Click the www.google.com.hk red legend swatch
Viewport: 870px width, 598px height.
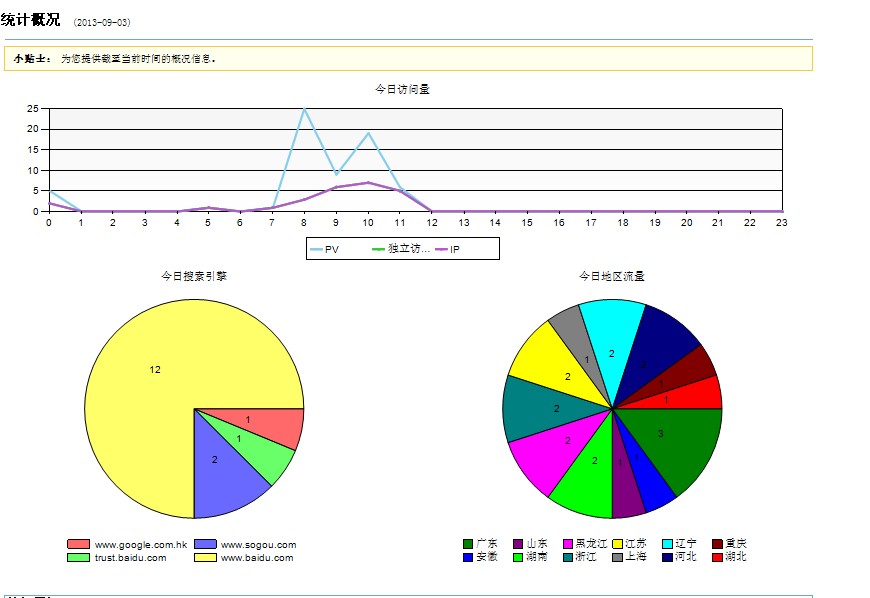click(x=78, y=544)
